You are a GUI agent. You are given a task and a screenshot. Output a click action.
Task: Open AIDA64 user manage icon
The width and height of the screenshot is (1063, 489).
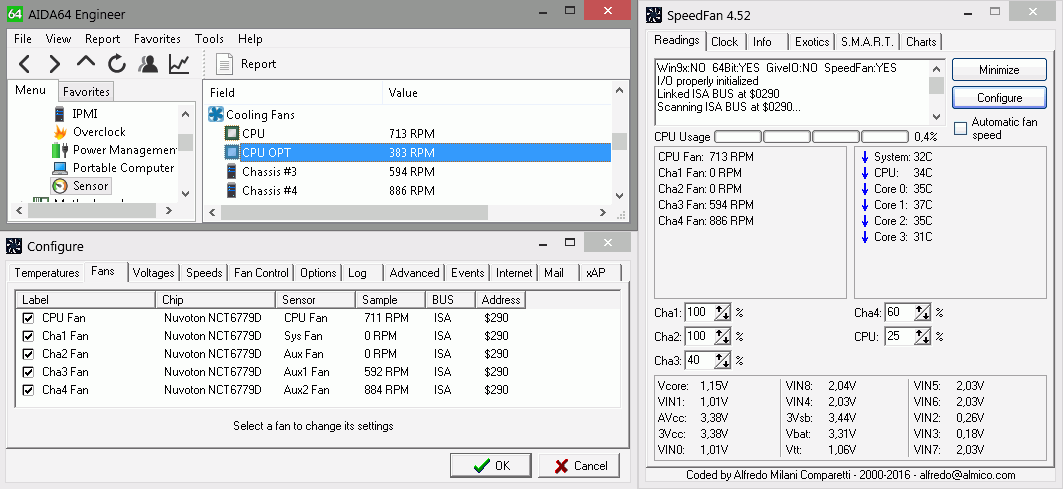pos(148,64)
